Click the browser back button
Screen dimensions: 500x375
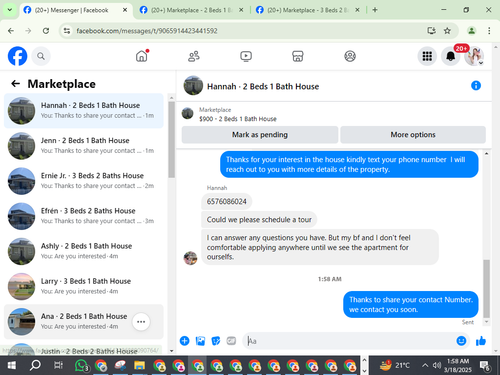pos(11,31)
